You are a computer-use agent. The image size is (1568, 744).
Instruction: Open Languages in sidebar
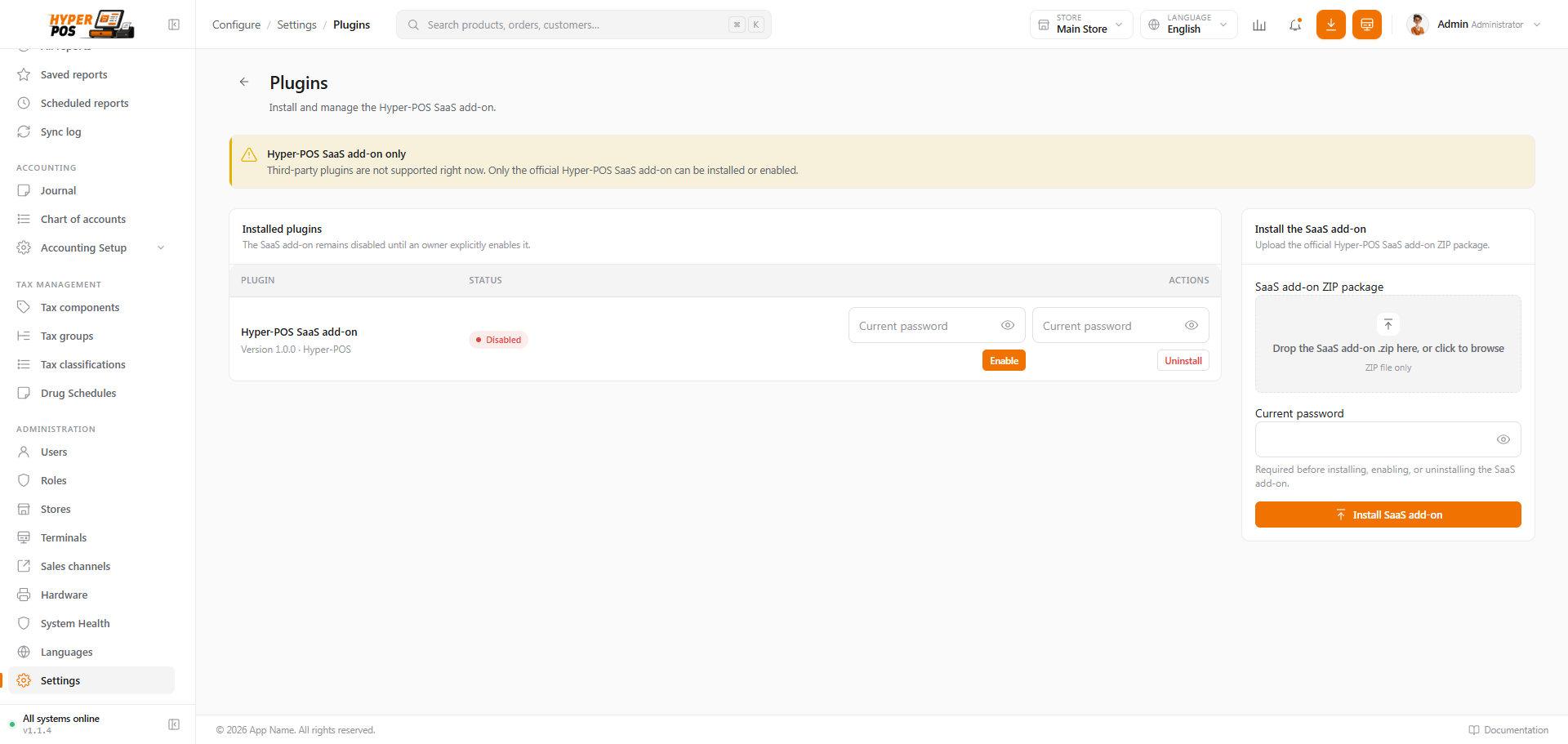point(91,653)
